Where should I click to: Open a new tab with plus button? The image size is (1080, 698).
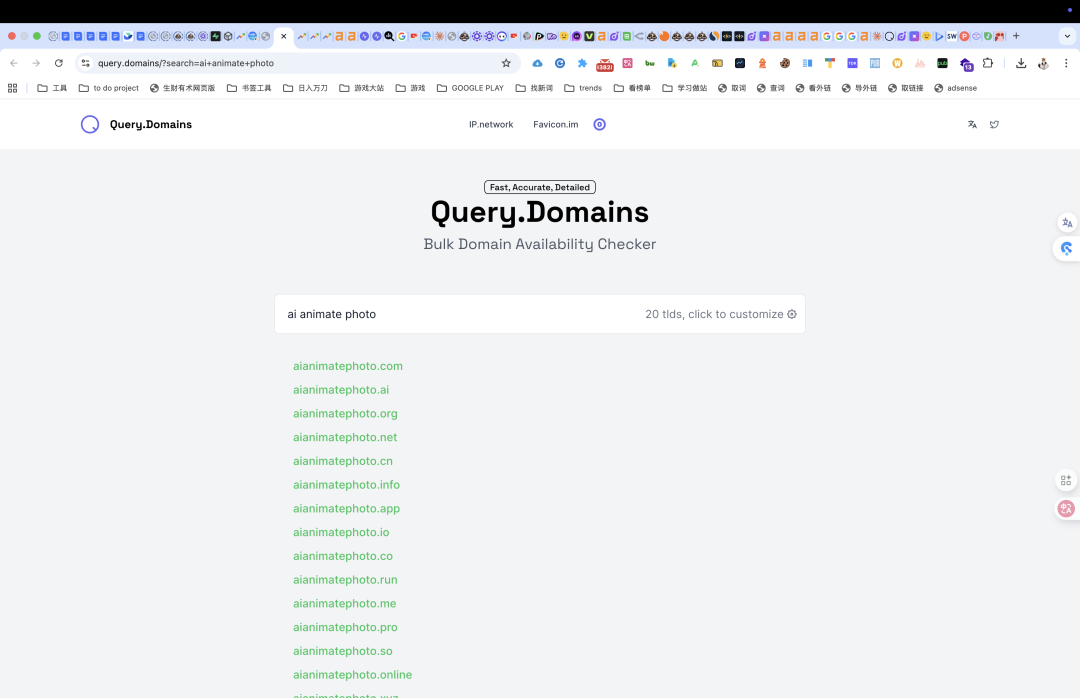coord(1016,37)
